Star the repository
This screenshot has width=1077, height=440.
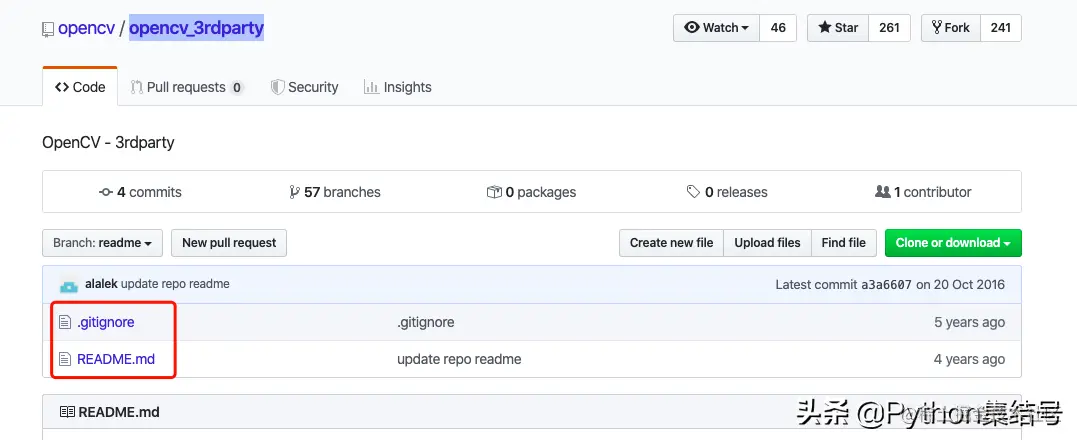pos(838,27)
